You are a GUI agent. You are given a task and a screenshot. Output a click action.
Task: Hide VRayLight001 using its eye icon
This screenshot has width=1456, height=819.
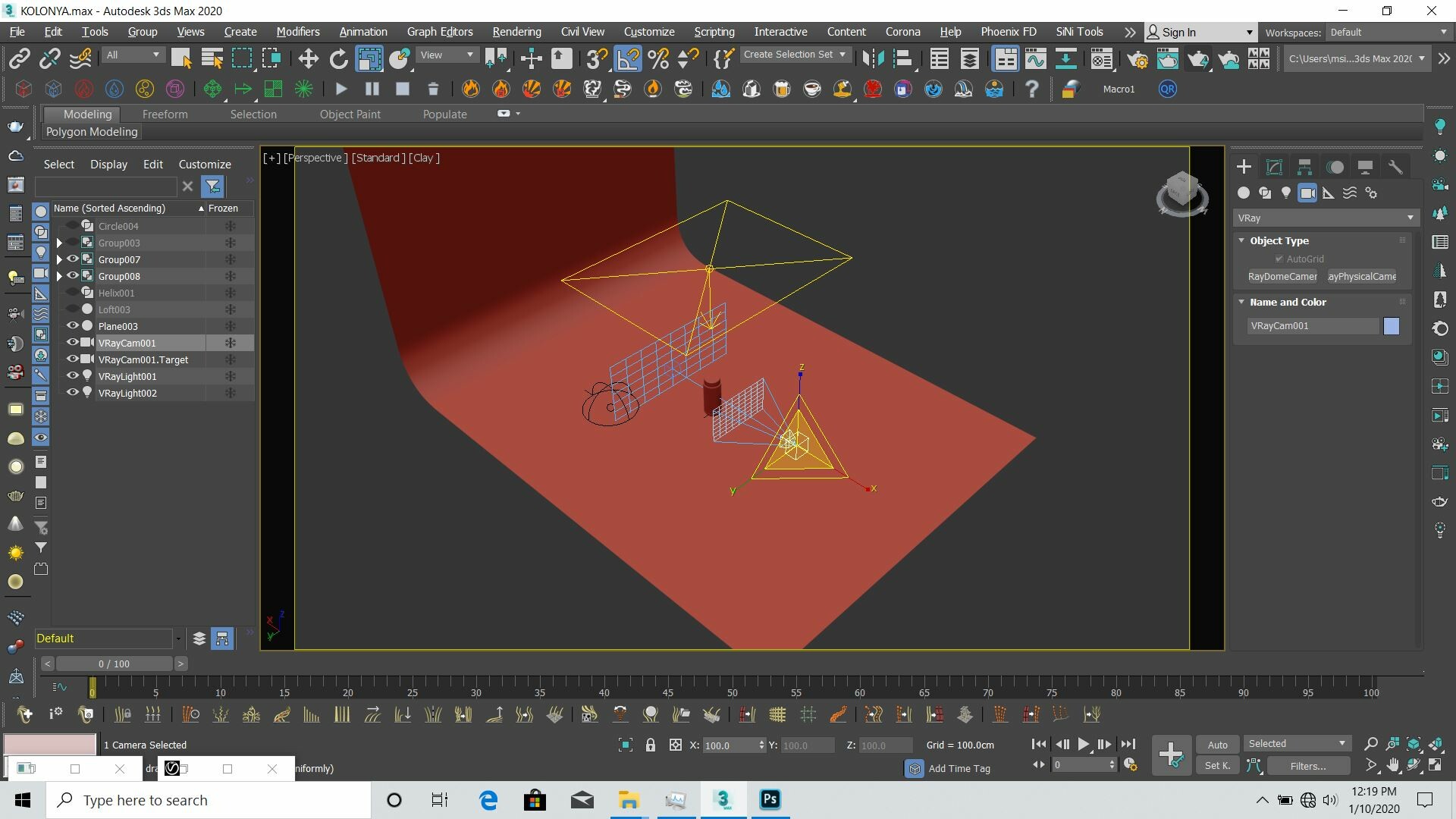[x=73, y=376]
